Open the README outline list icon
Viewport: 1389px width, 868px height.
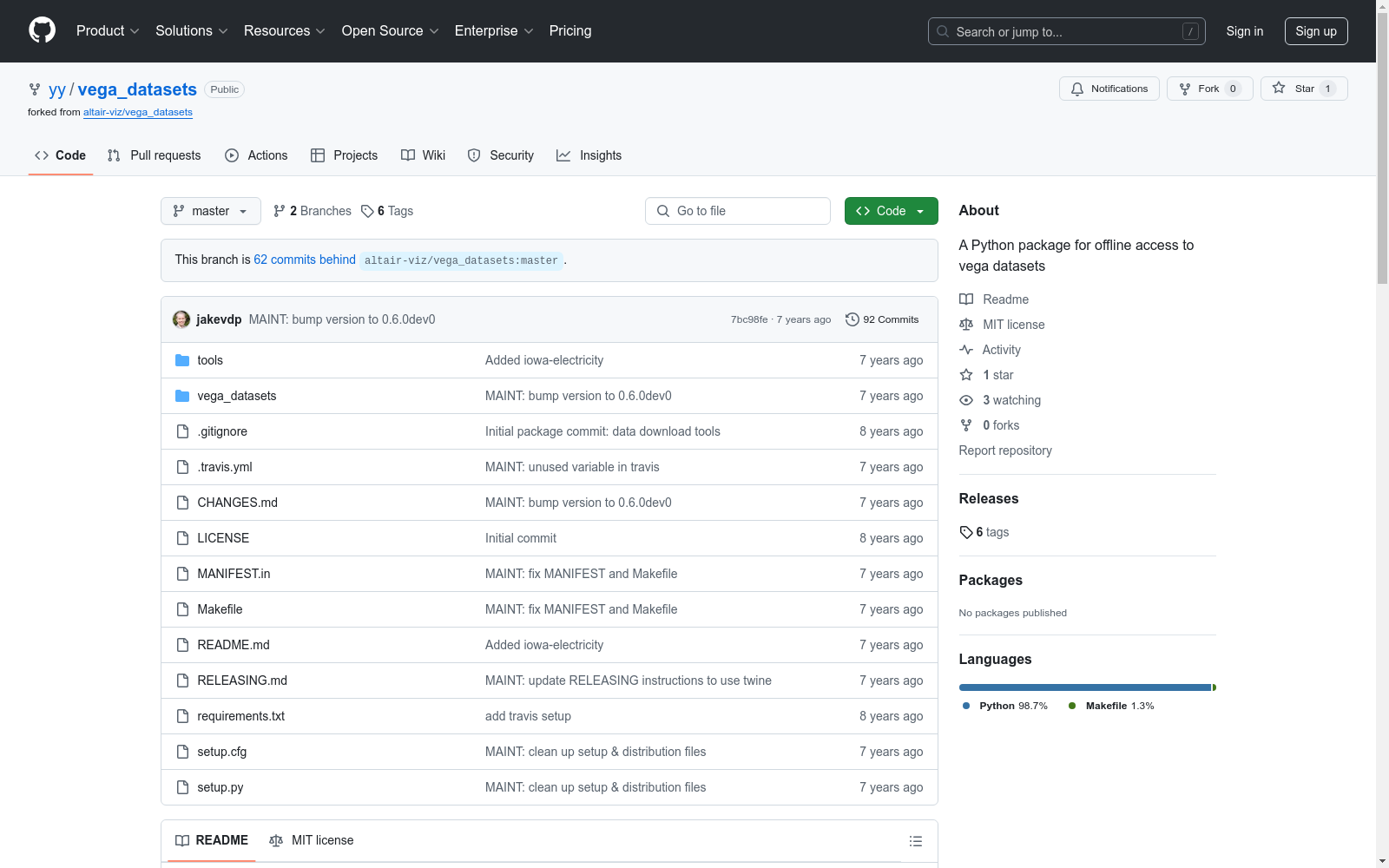pos(915,841)
